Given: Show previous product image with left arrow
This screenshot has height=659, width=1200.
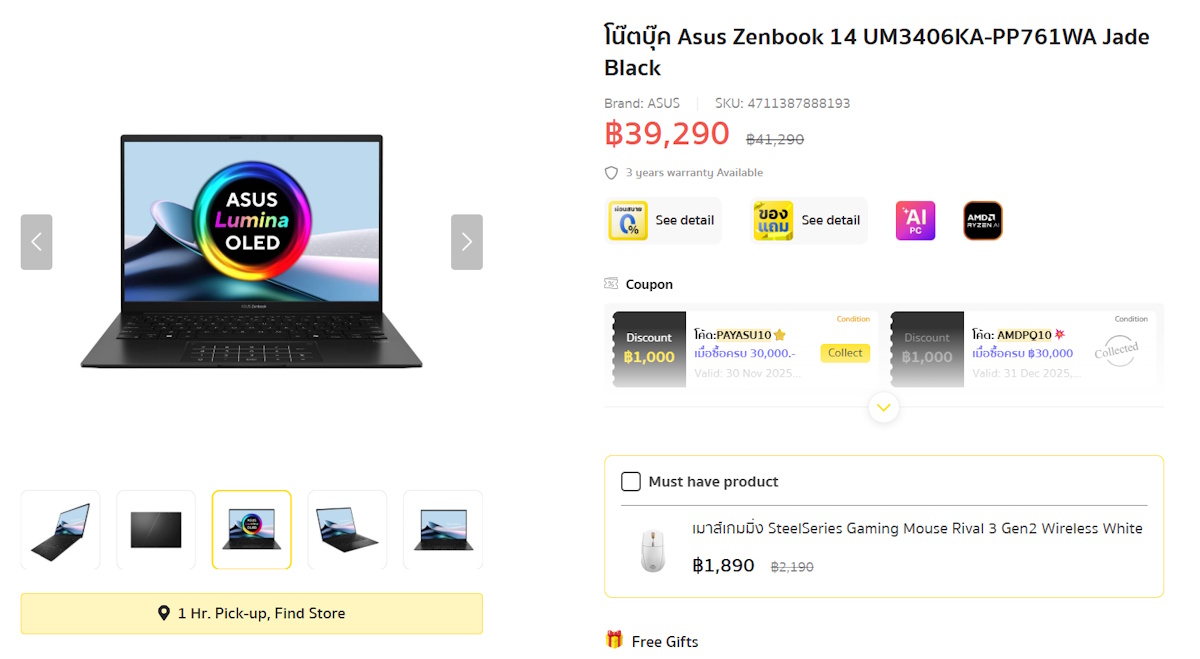Looking at the screenshot, I should pyautogui.click(x=36, y=242).
